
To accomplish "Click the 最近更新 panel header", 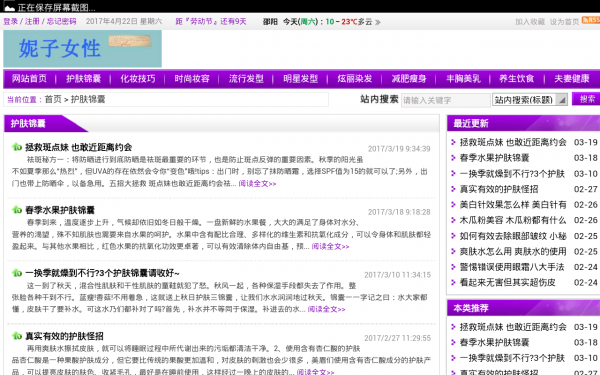I will [523, 123].
